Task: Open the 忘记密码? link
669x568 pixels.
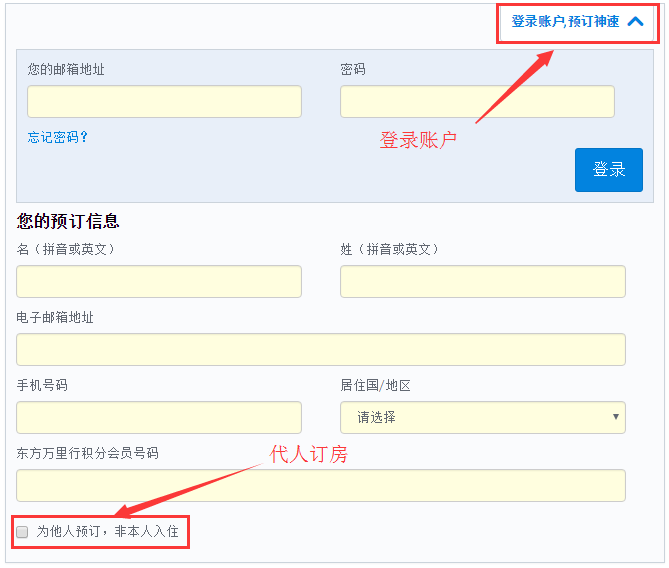Action: click(58, 137)
